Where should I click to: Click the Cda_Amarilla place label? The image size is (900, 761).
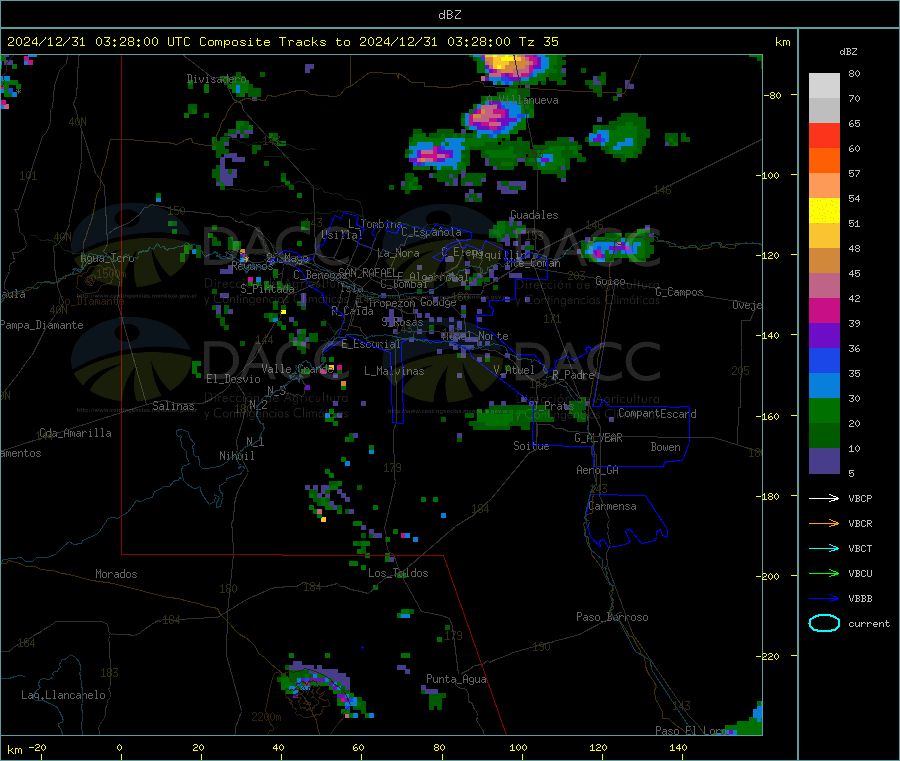(x=75, y=433)
